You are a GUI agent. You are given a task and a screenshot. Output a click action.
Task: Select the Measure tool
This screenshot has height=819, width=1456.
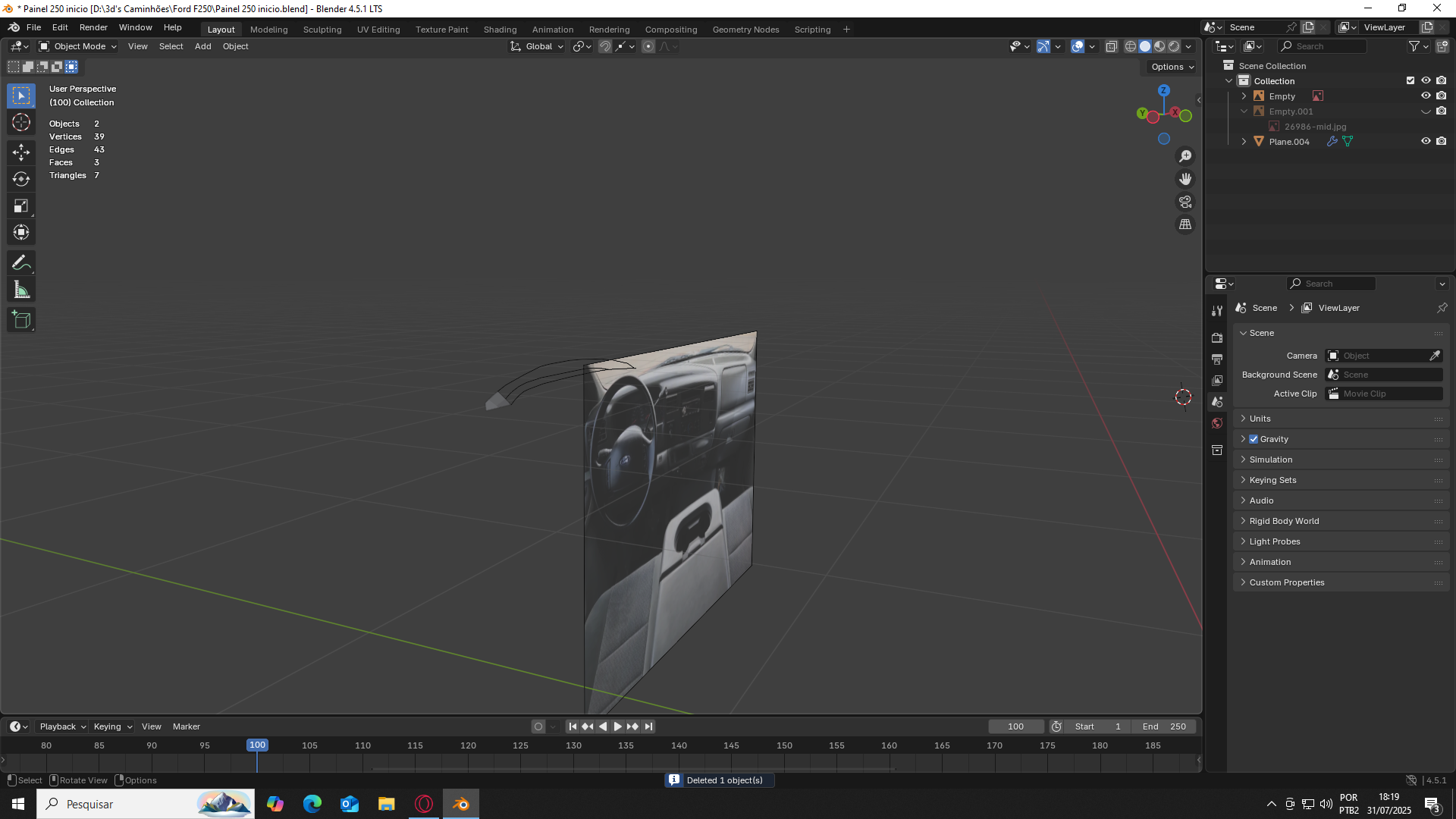tap(21, 290)
